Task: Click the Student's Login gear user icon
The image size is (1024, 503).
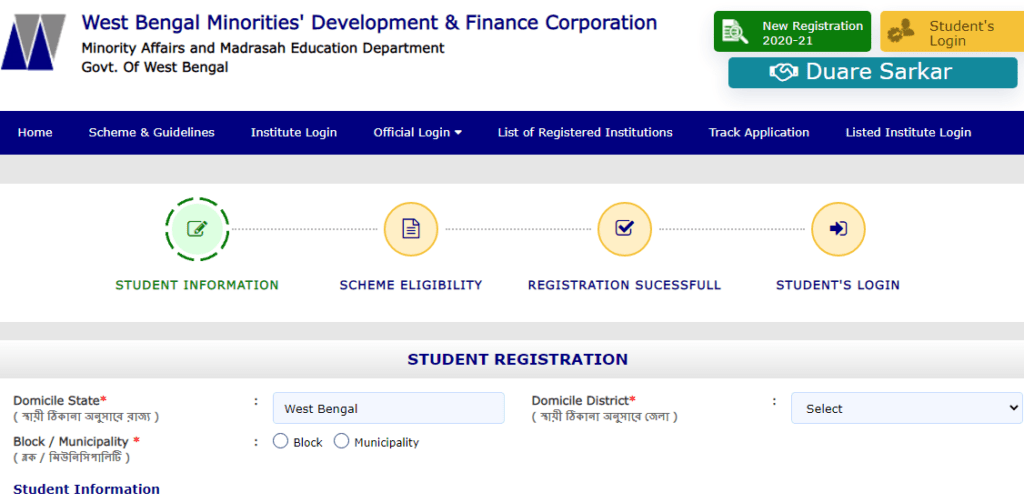Action: click(x=901, y=31)
